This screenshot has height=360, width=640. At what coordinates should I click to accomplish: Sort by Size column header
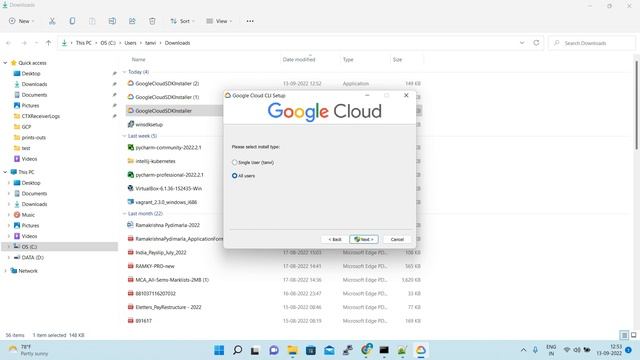point(397,60)
